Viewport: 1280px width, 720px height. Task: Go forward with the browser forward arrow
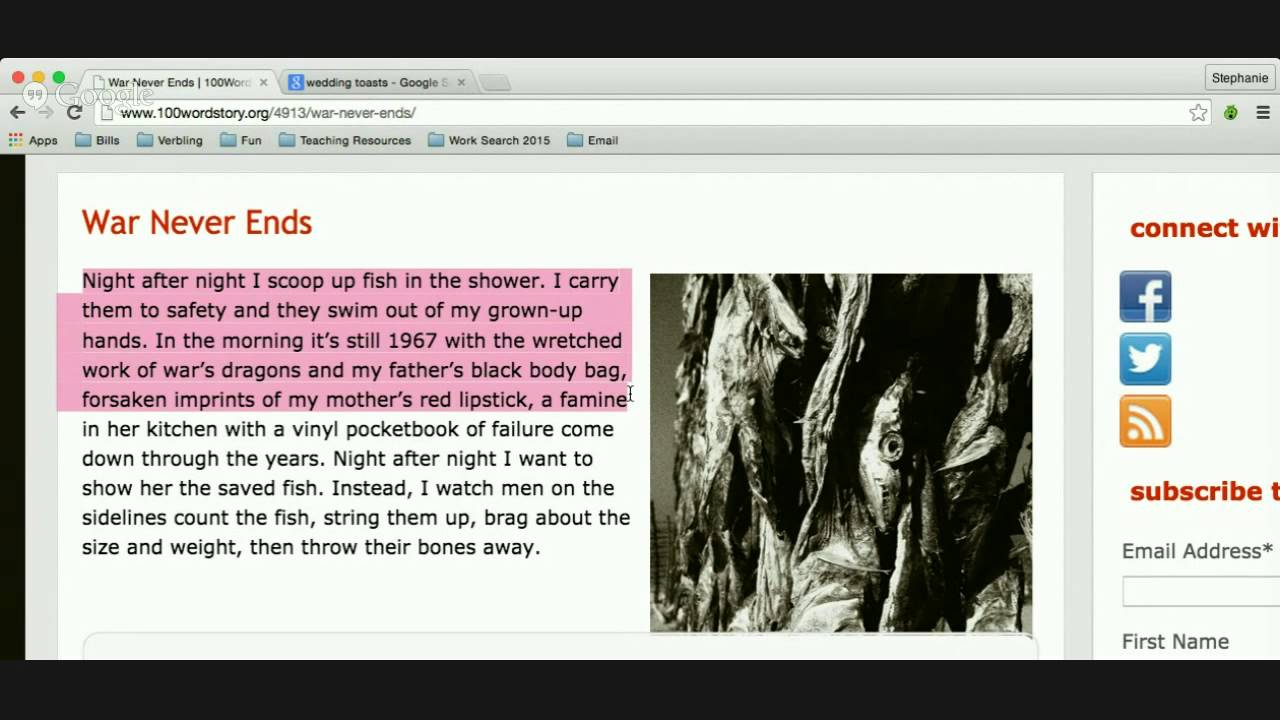click(46, 112)
